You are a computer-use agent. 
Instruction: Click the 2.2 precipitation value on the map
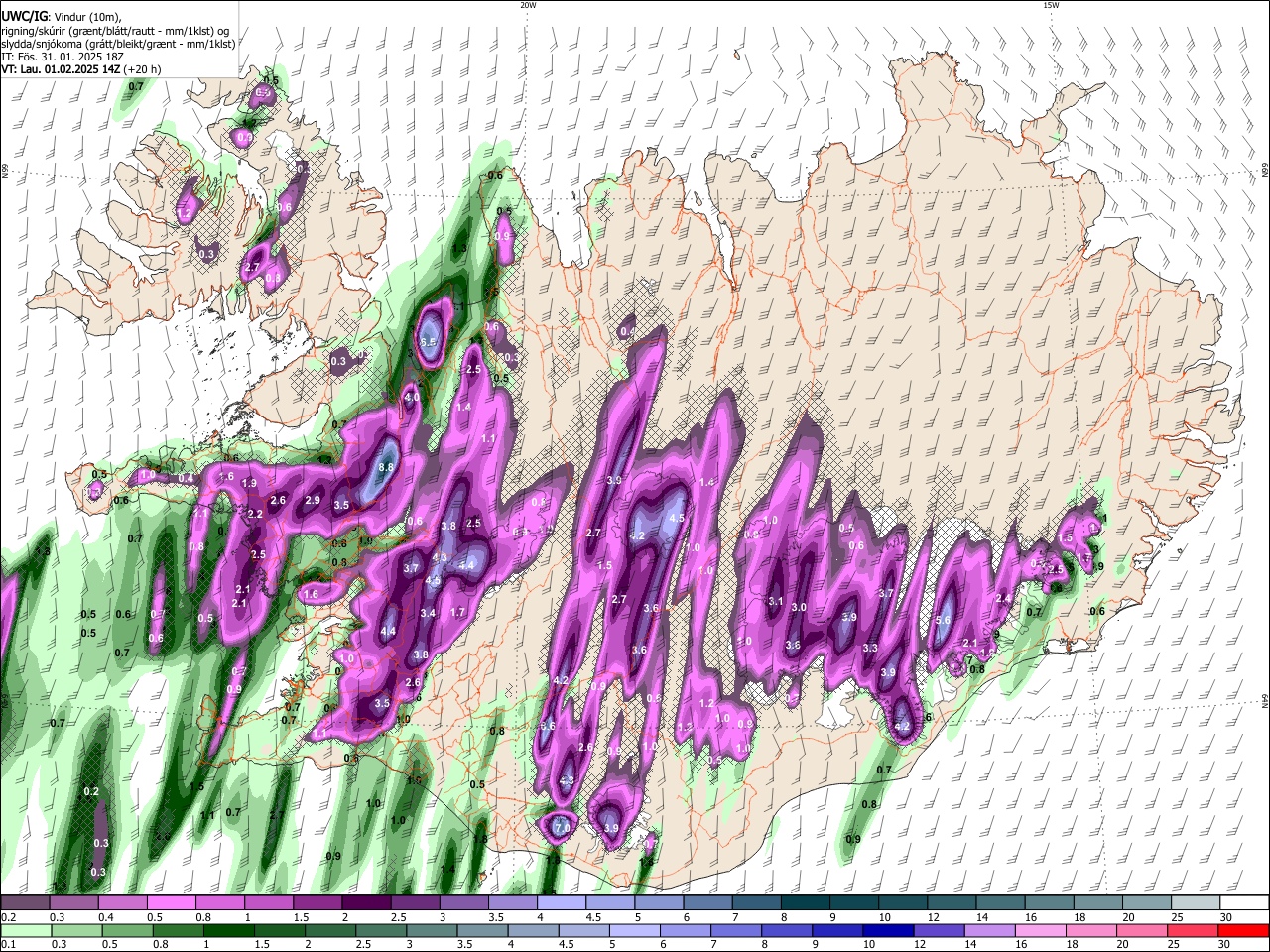coord(255,514)
